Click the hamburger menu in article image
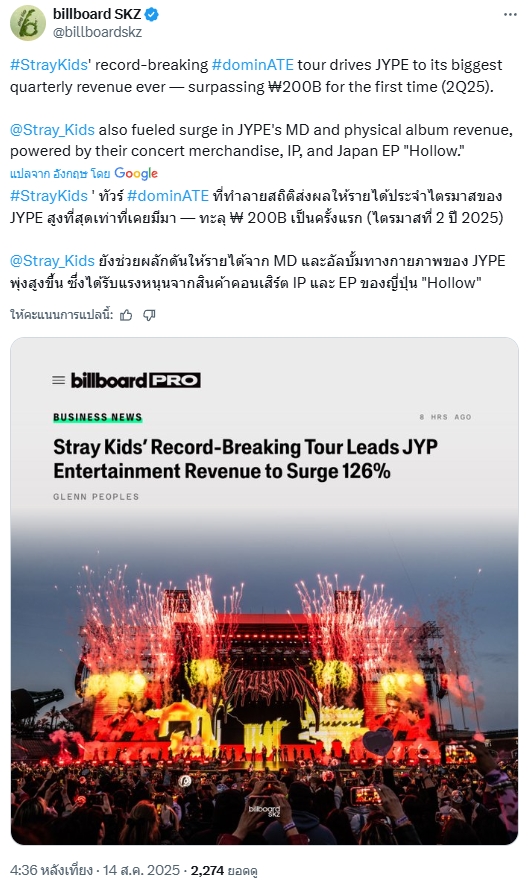 [x=58, y=380]
